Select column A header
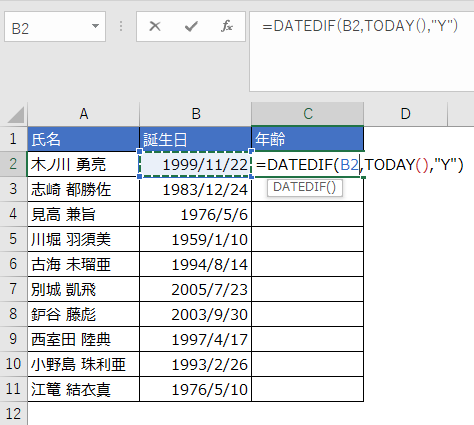474x425 pixels. pyautogui.click(x=84, y=114)
